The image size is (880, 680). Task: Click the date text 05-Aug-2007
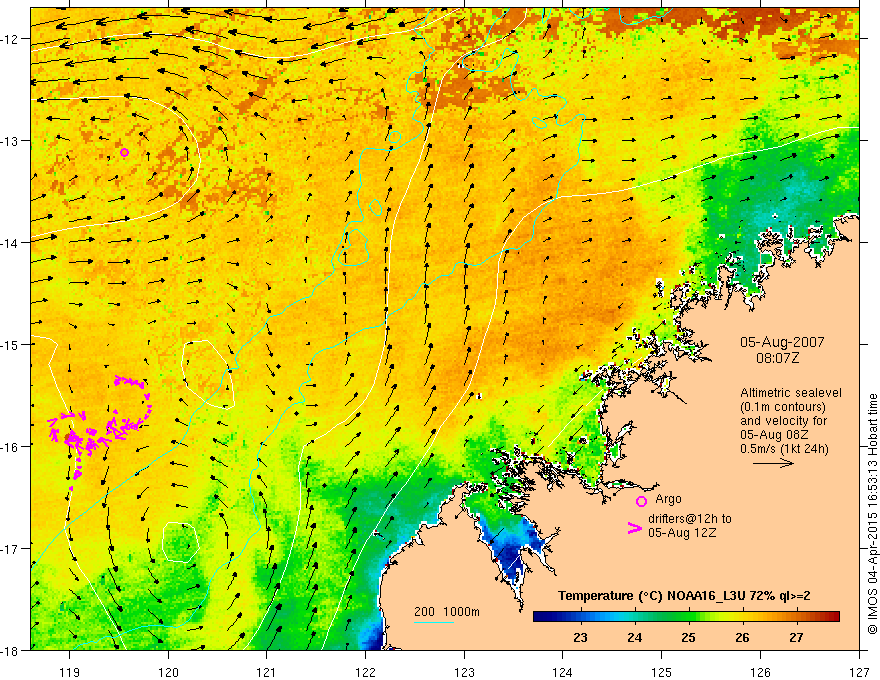782,342
